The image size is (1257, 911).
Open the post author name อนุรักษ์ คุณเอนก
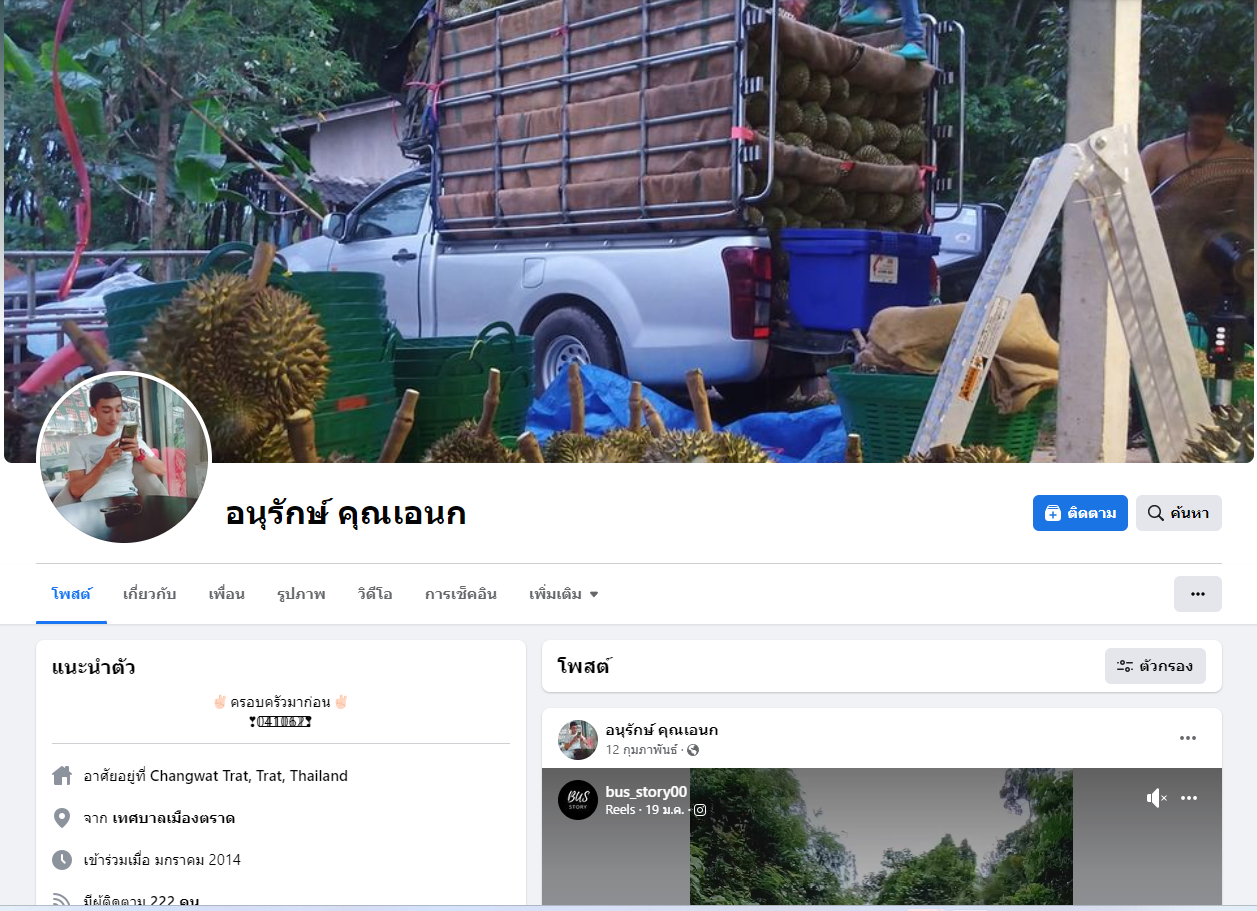(661, 730)
